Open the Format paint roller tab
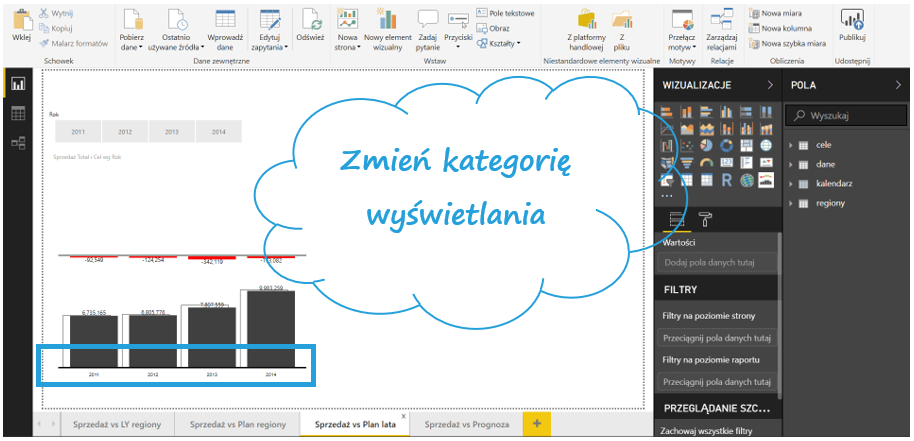Image resolution: width=914 pixels, height=441 pixels. click(706, 220)
